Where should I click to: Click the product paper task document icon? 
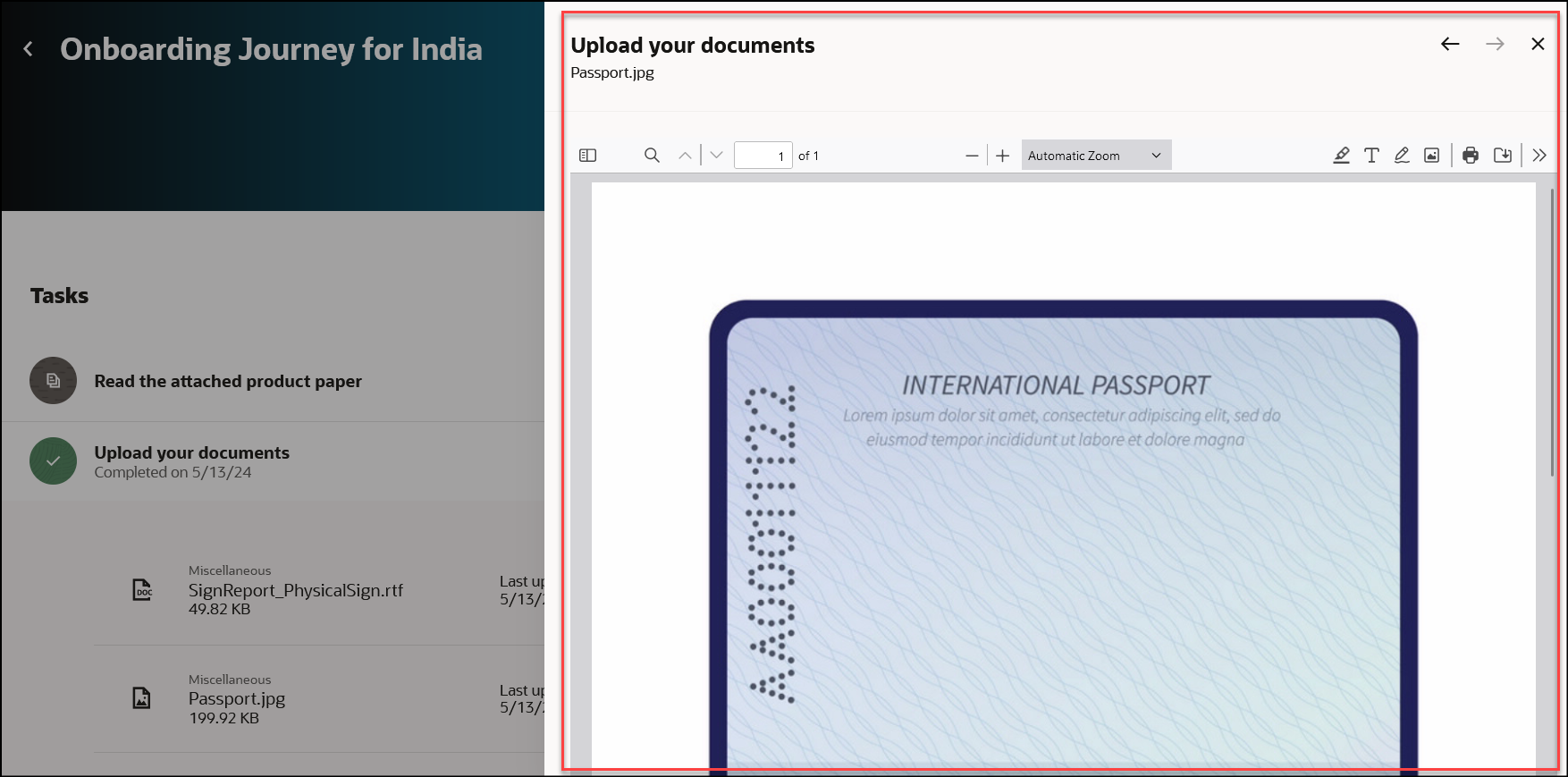coord(53,381)
